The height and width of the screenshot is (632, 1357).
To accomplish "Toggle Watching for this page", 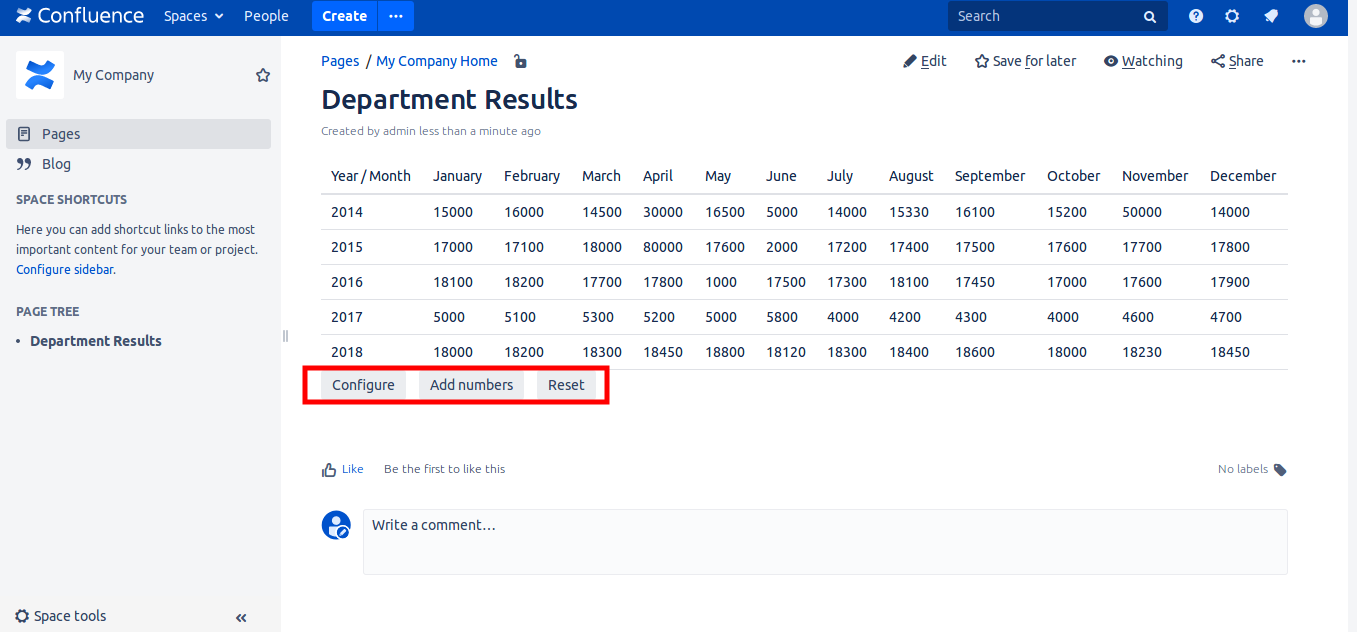I will pos(1143,61).
